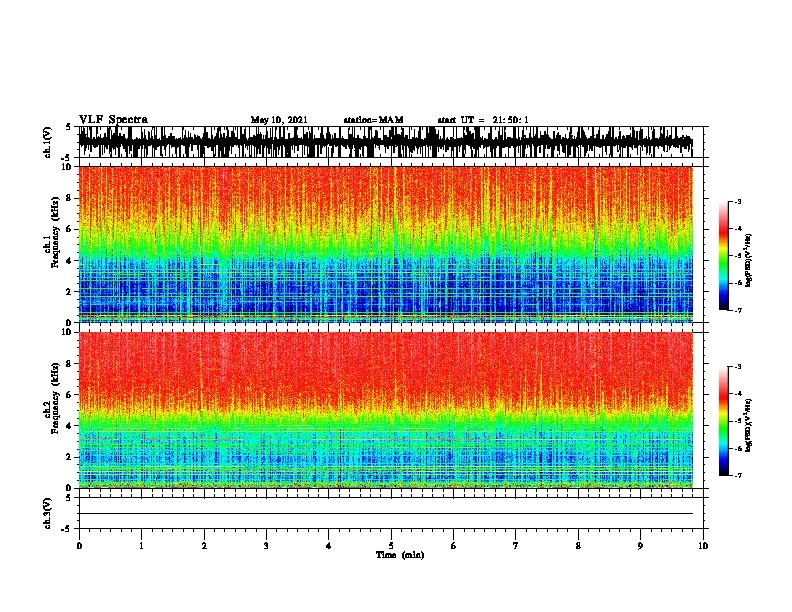This screenshot has height=612, width=792.
Task: Click the "6" frequency tick of ch.2 spectrogram
Action: click(71, 394)
